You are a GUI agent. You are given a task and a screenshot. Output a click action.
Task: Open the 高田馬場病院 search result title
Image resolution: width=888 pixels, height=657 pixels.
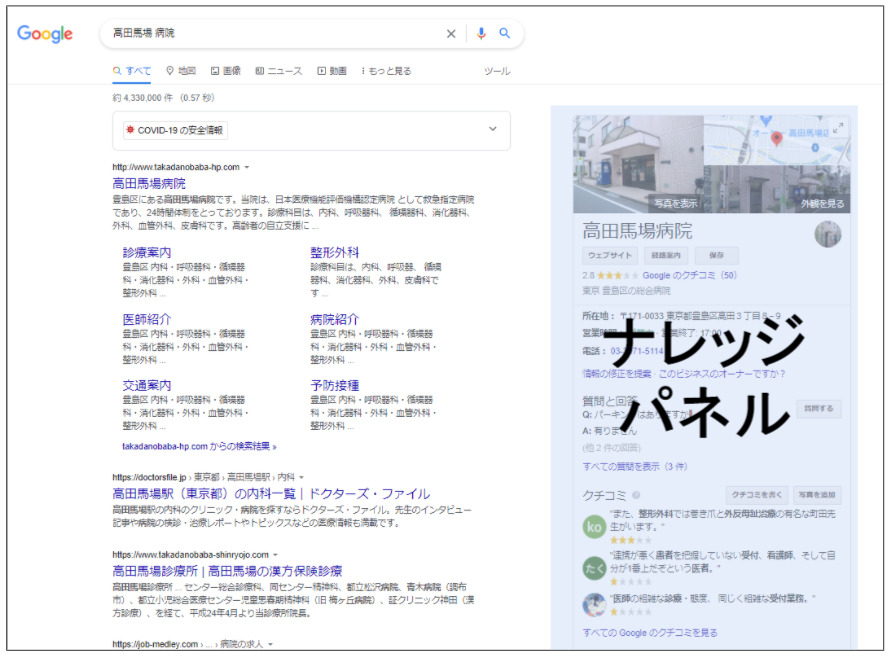(149, 184)
